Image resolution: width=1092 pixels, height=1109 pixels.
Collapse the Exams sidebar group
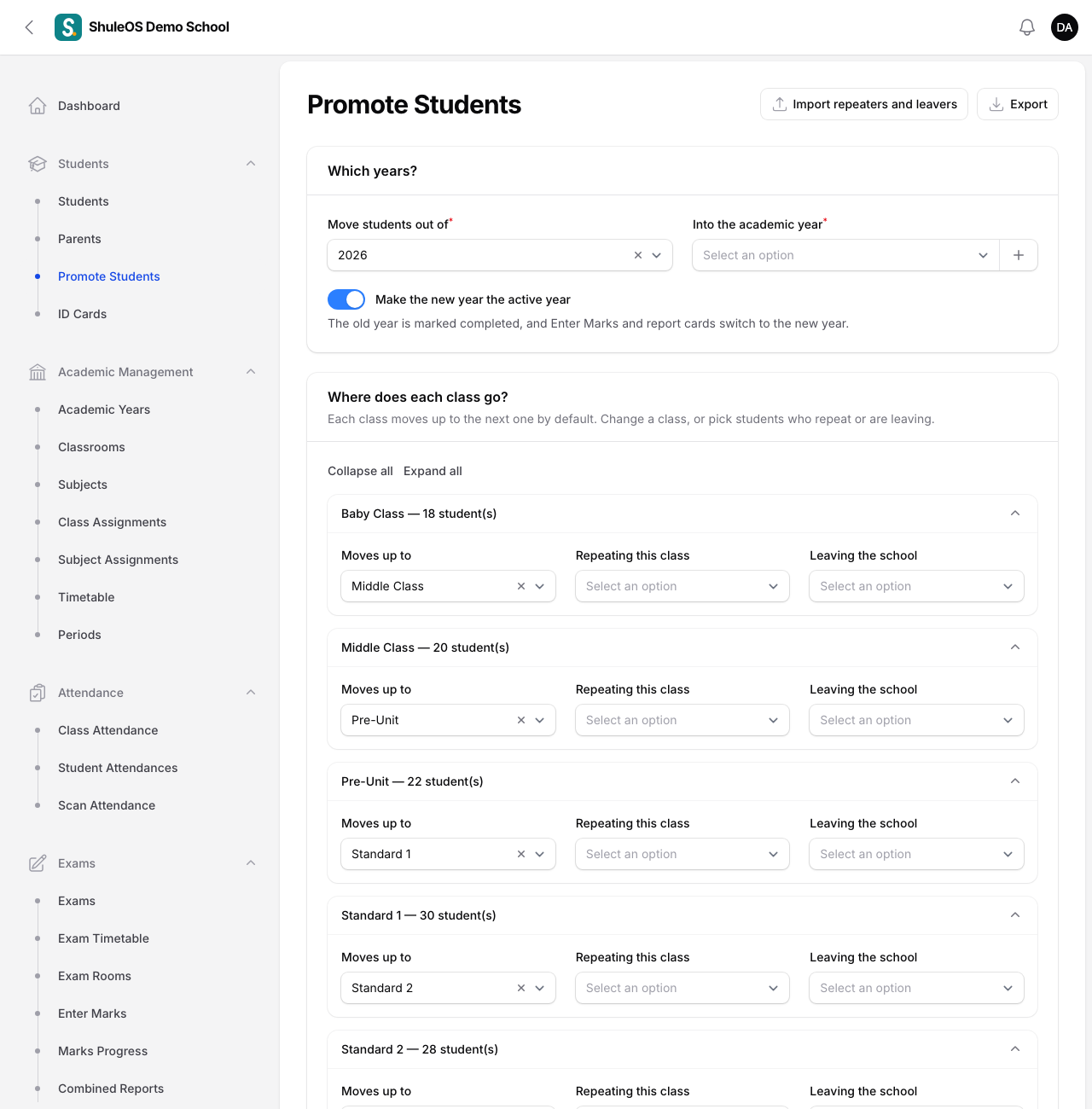coord(251,863)
